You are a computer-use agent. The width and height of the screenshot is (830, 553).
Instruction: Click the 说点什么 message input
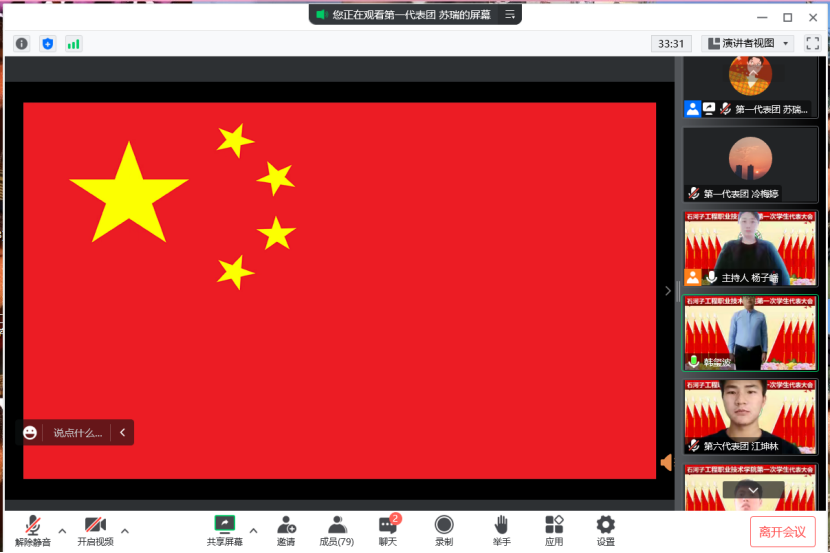77,433
